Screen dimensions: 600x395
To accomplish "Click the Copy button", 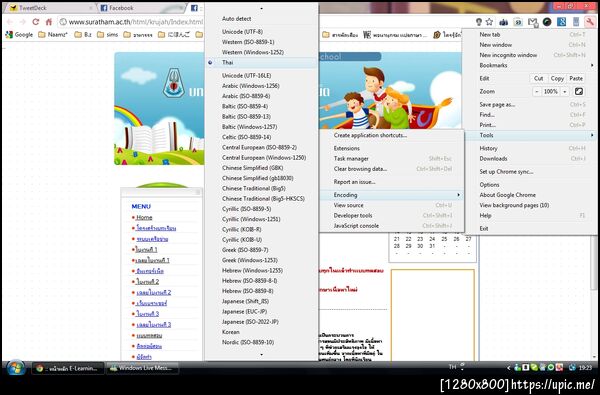I will tap(557, 78).
